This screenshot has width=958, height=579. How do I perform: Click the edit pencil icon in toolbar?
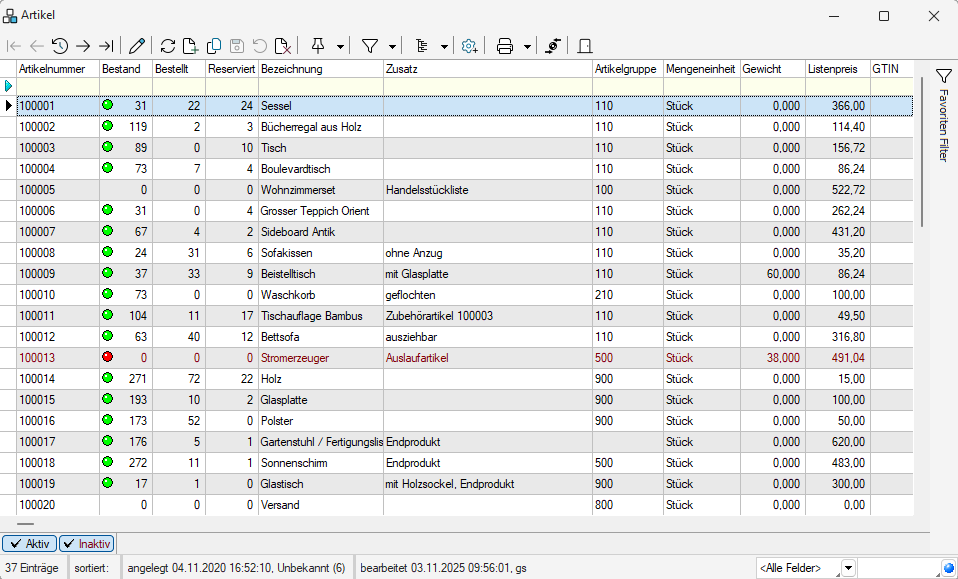pyautogui.click(x=137, y=45)
